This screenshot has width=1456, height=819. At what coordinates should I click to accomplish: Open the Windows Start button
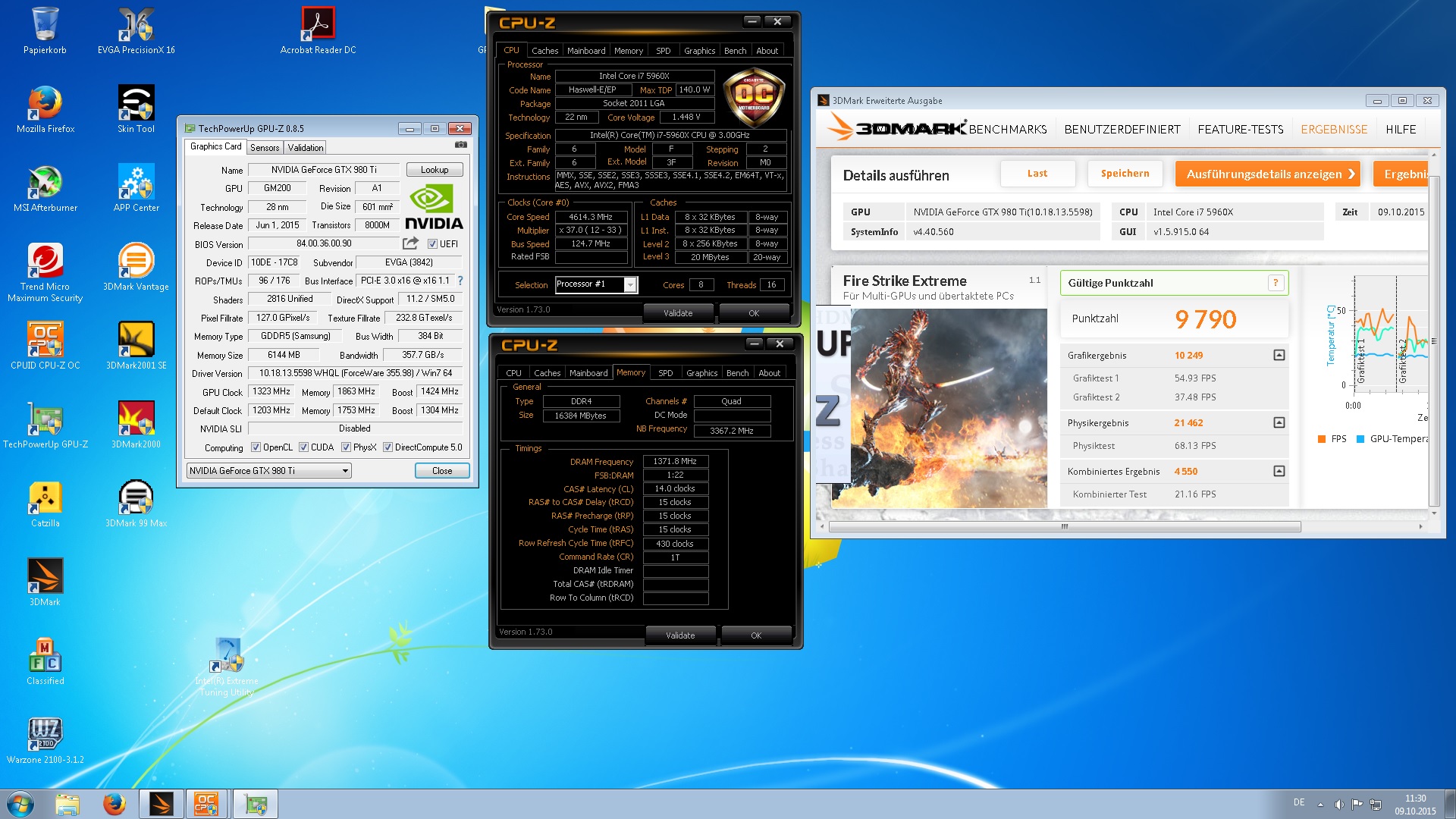click(x=20, y=804)
